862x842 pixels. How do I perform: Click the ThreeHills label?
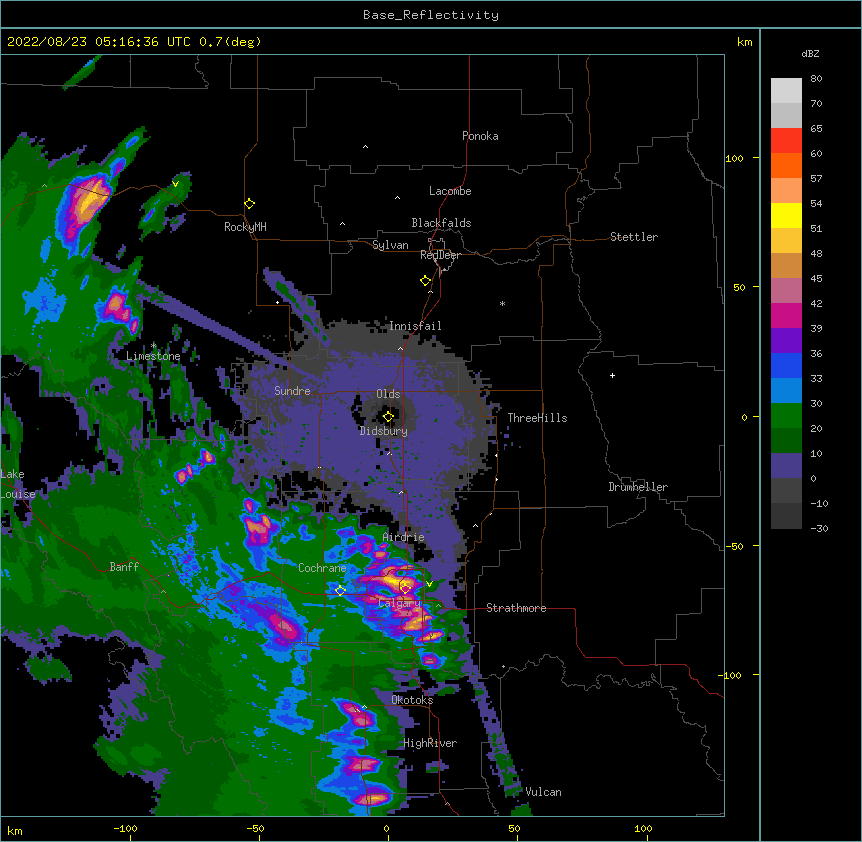tap(537, 418)
